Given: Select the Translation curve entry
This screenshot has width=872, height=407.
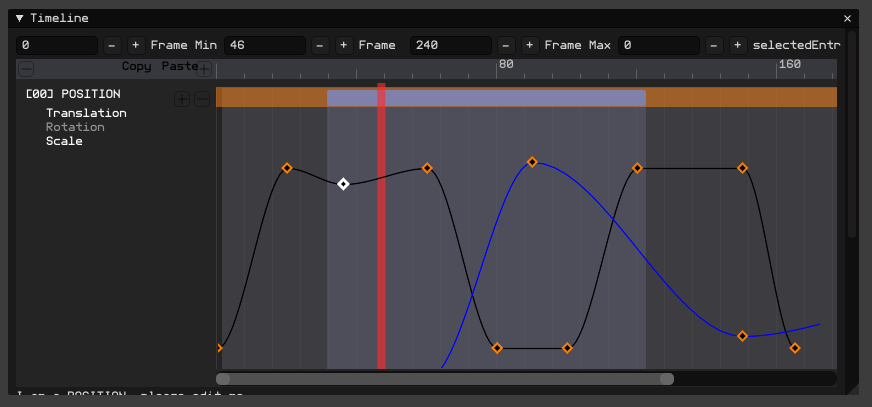Looking at the screenshot, I should pos(86,113).
